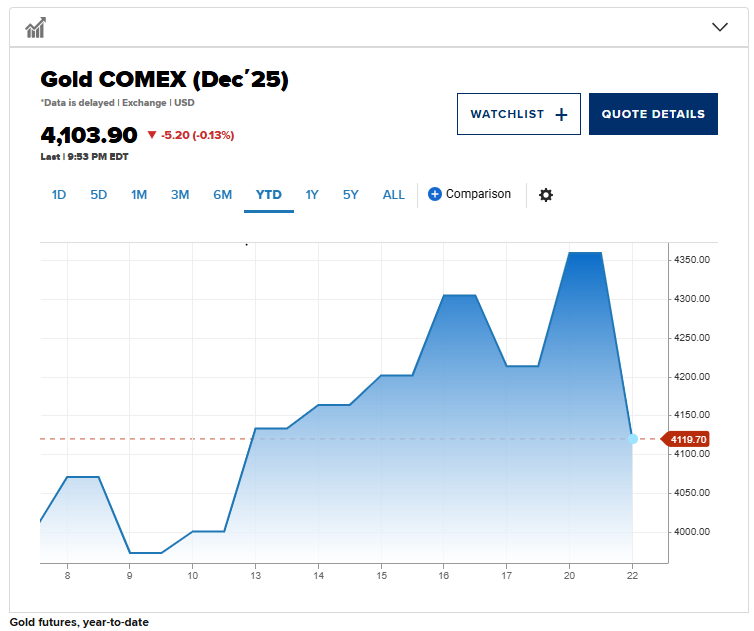754x631 pixels.
Task: Click the blue plus Comparison icon
Action: click(x=435, y=194)
